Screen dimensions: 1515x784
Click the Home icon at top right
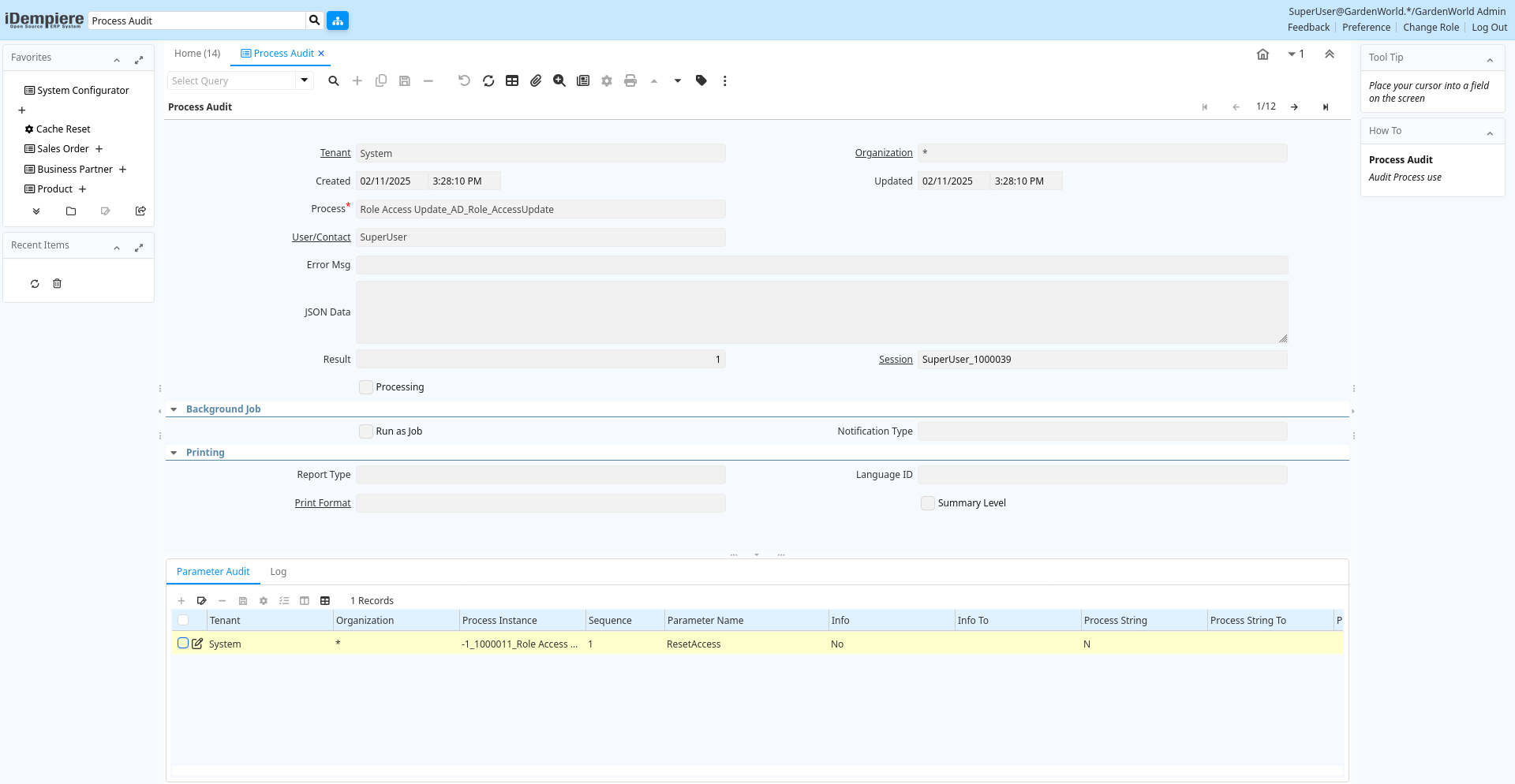tap(1262, 54)
